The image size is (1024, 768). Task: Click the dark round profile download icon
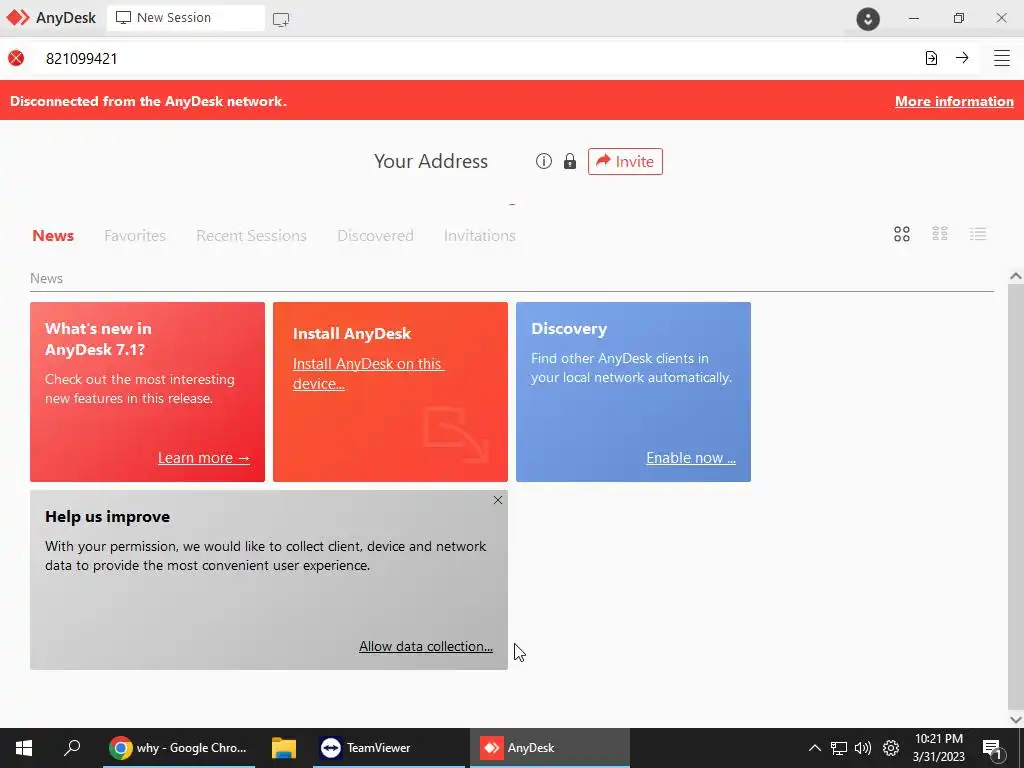(868, 19)
